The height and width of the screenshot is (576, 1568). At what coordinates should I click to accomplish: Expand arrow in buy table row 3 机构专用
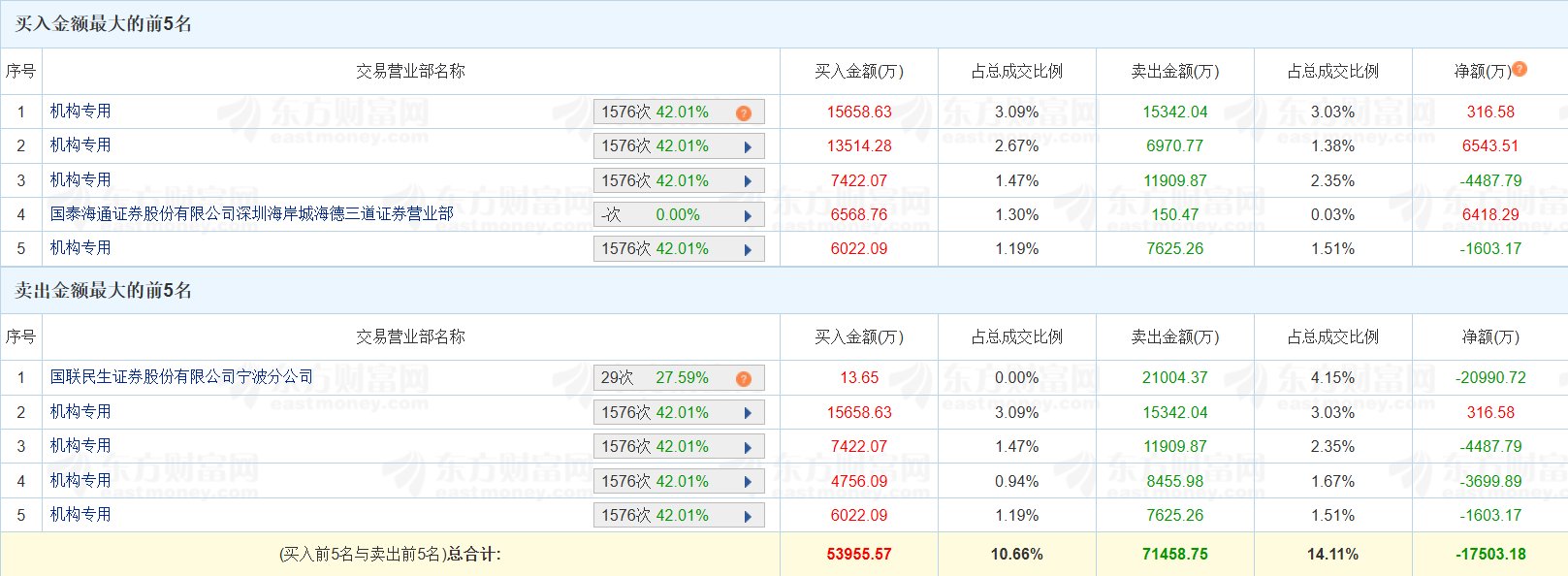point(748,181)
